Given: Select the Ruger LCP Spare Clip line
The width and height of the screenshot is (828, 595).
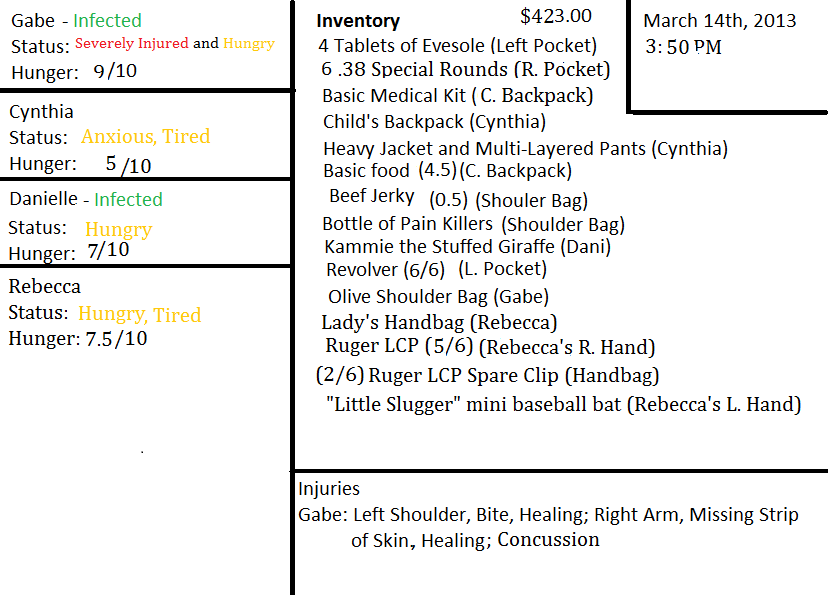Looking at the screenshot, I should pos(487,376).
